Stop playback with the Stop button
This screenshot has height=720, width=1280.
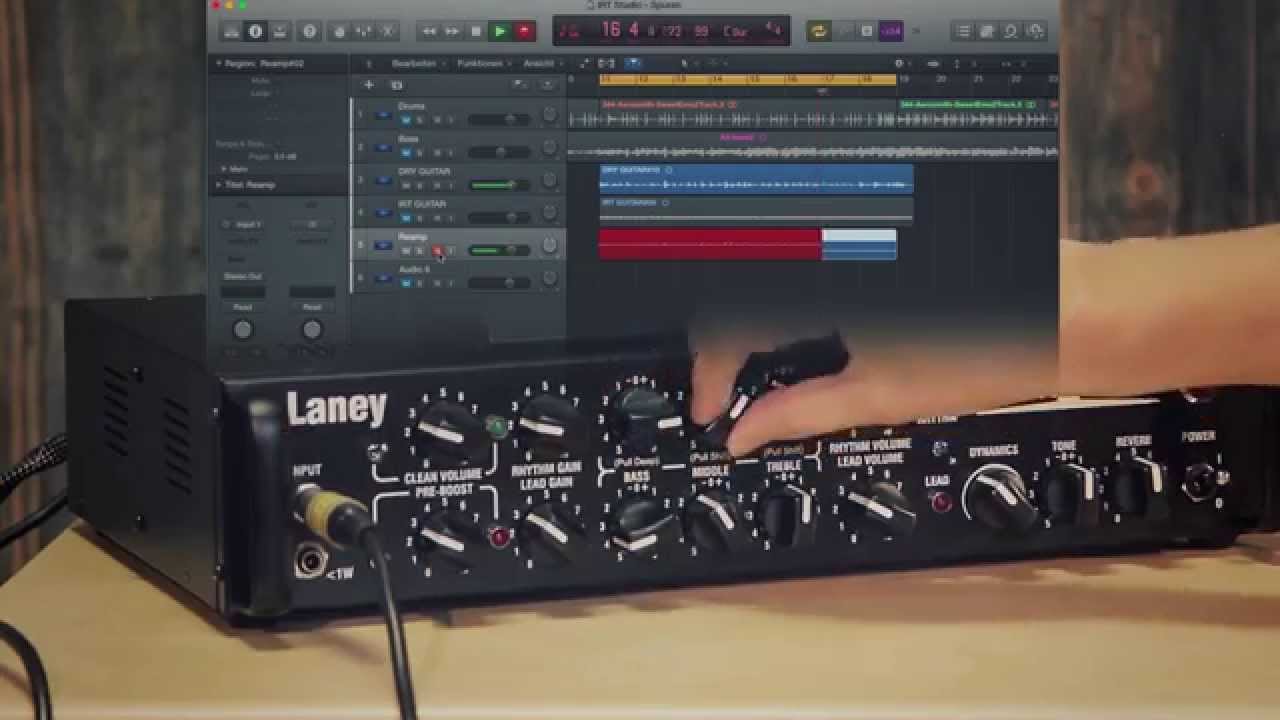[x=476, y=32]
